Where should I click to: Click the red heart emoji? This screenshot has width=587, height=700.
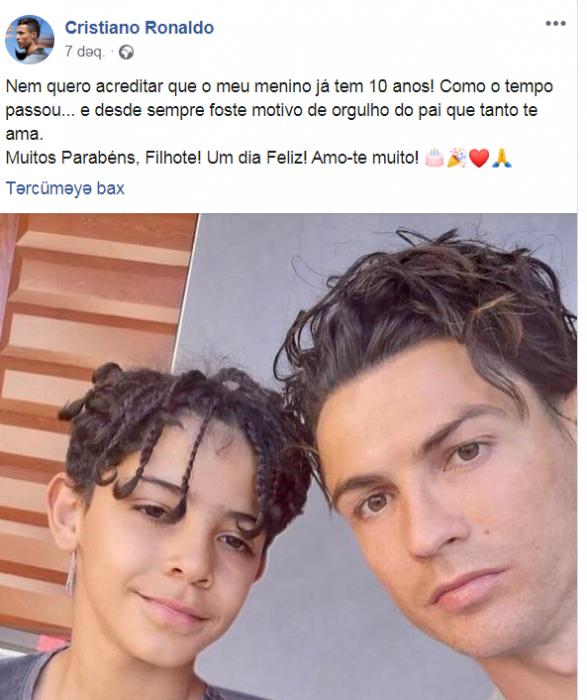479,158
